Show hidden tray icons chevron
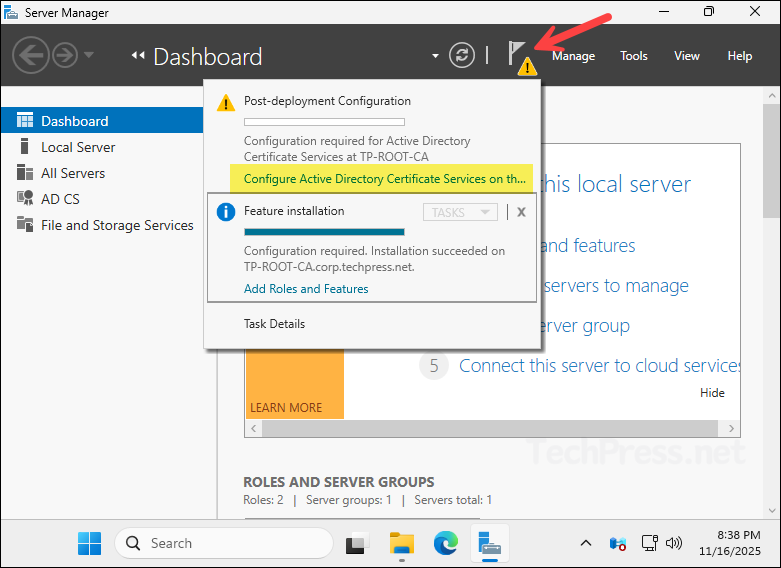 click(x=586, y=543)
